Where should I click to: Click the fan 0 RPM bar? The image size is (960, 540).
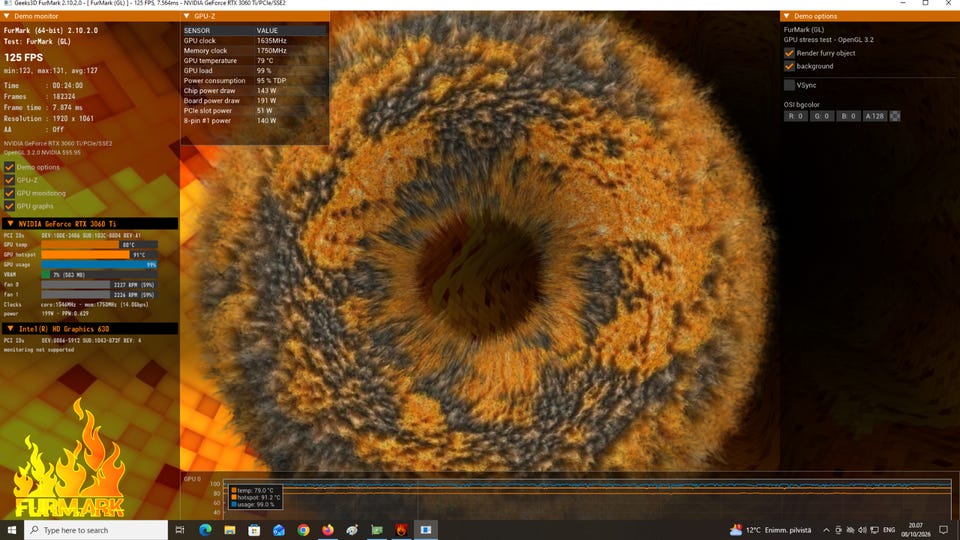pos(99,285)
